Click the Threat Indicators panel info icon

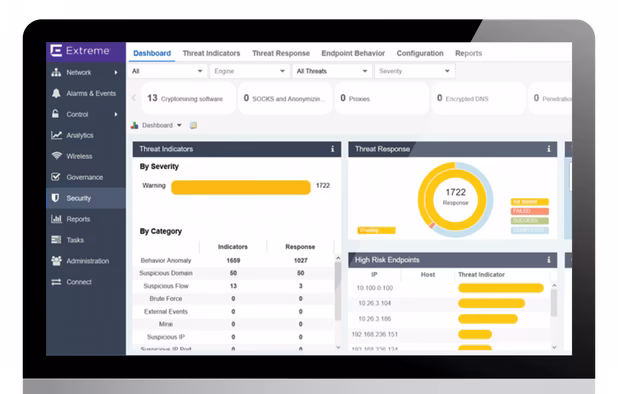[x=333, y=149]
